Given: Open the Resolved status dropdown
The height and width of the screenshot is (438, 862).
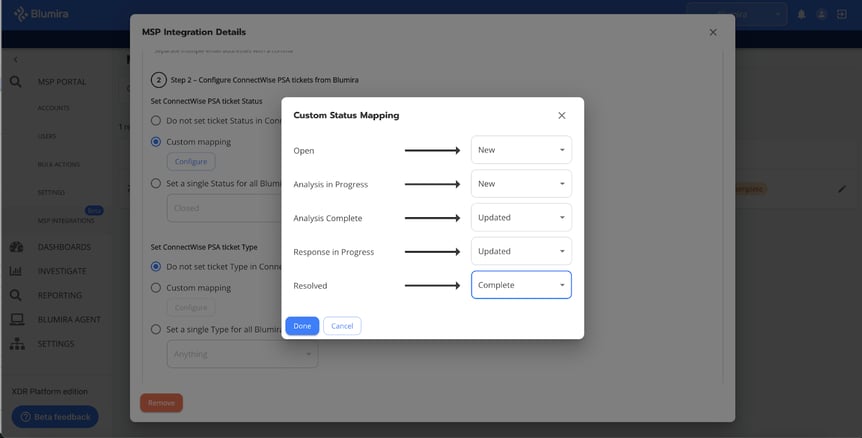Looking at the screenshot, I should pyautogui.click(x=521, y=285).
